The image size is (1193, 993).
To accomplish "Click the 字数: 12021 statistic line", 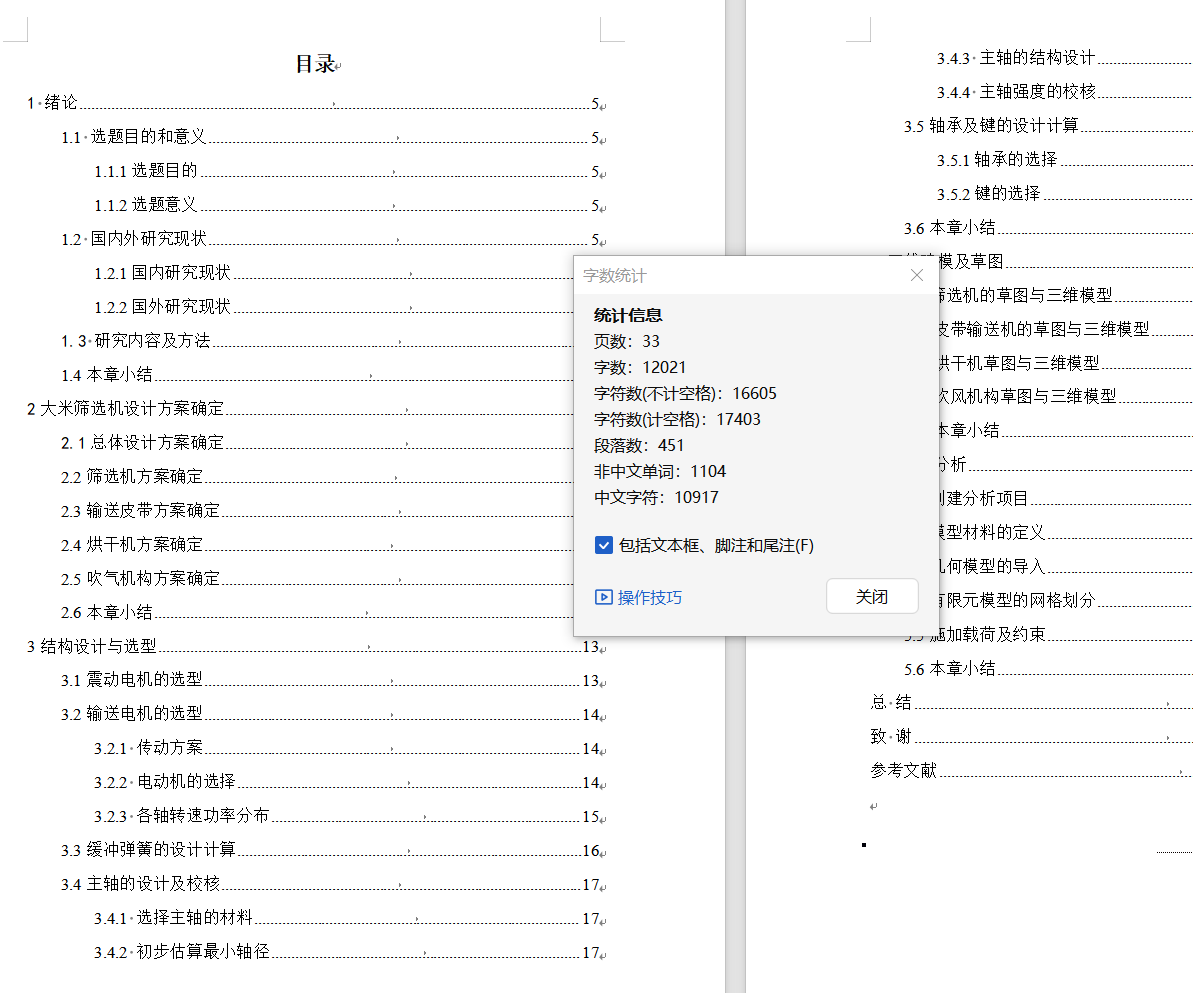I will click(640, 368).
